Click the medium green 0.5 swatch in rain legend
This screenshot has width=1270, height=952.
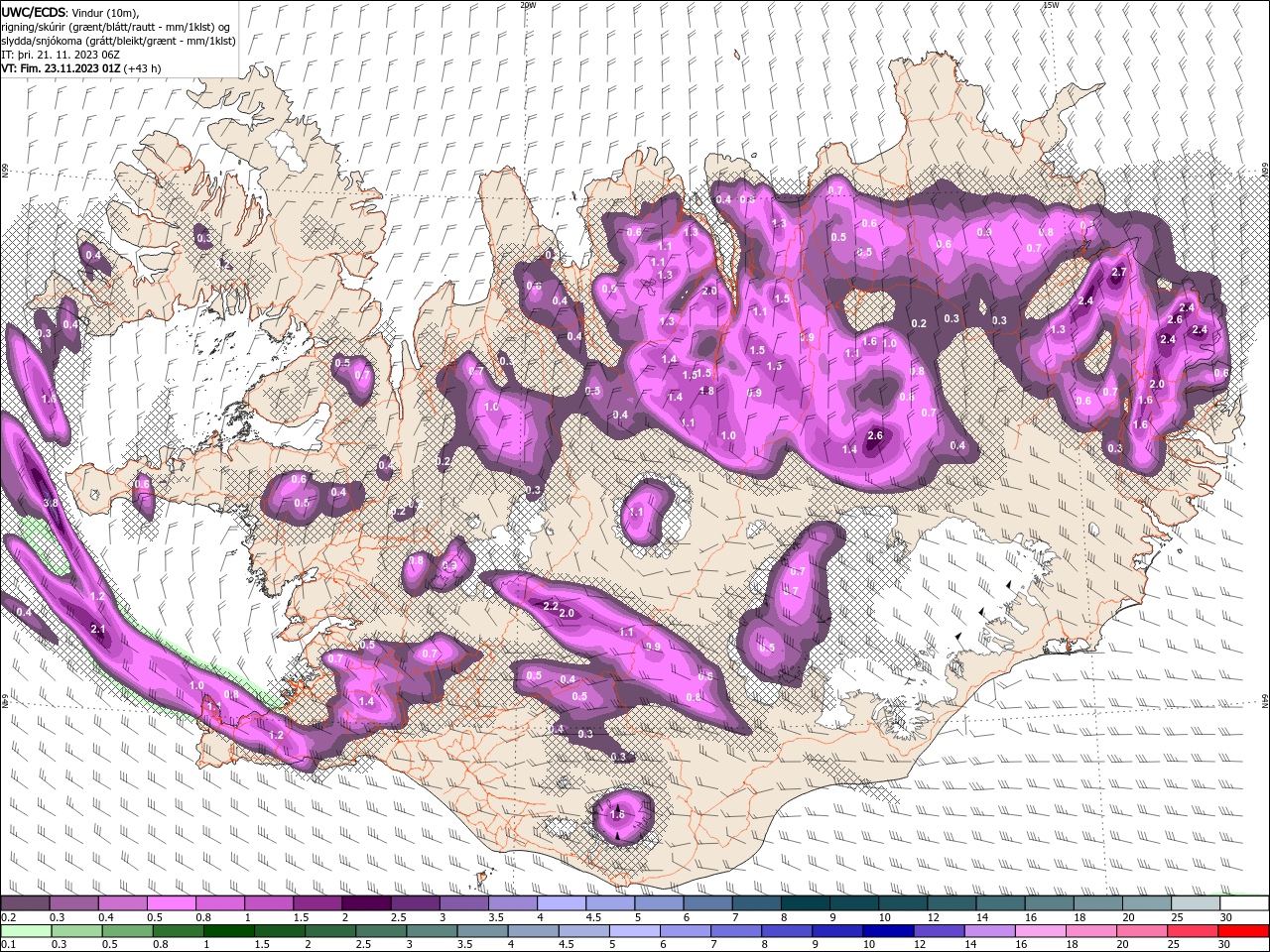click(127, 930)
